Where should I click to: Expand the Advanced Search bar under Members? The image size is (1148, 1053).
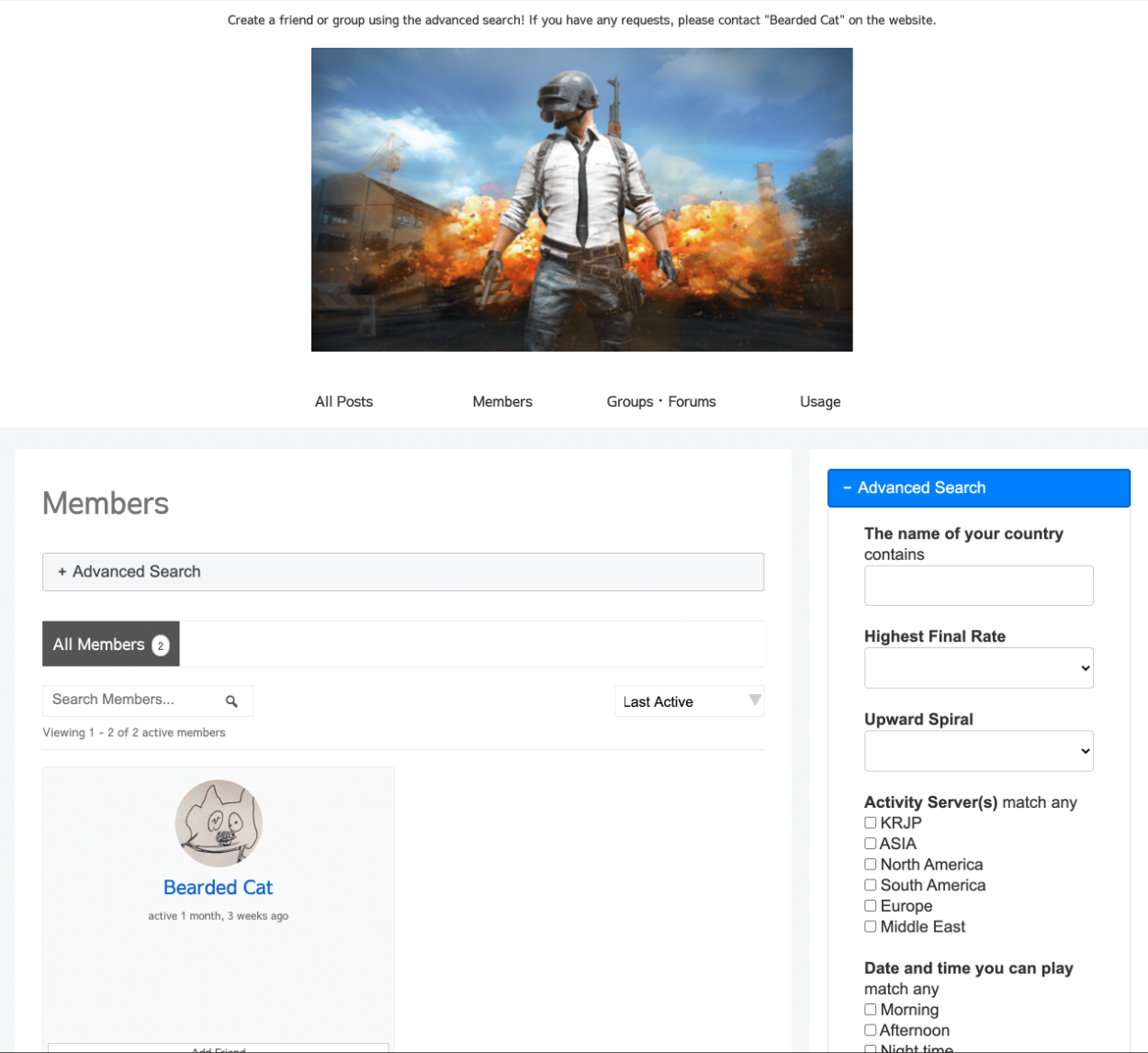[x=403, y=572]
